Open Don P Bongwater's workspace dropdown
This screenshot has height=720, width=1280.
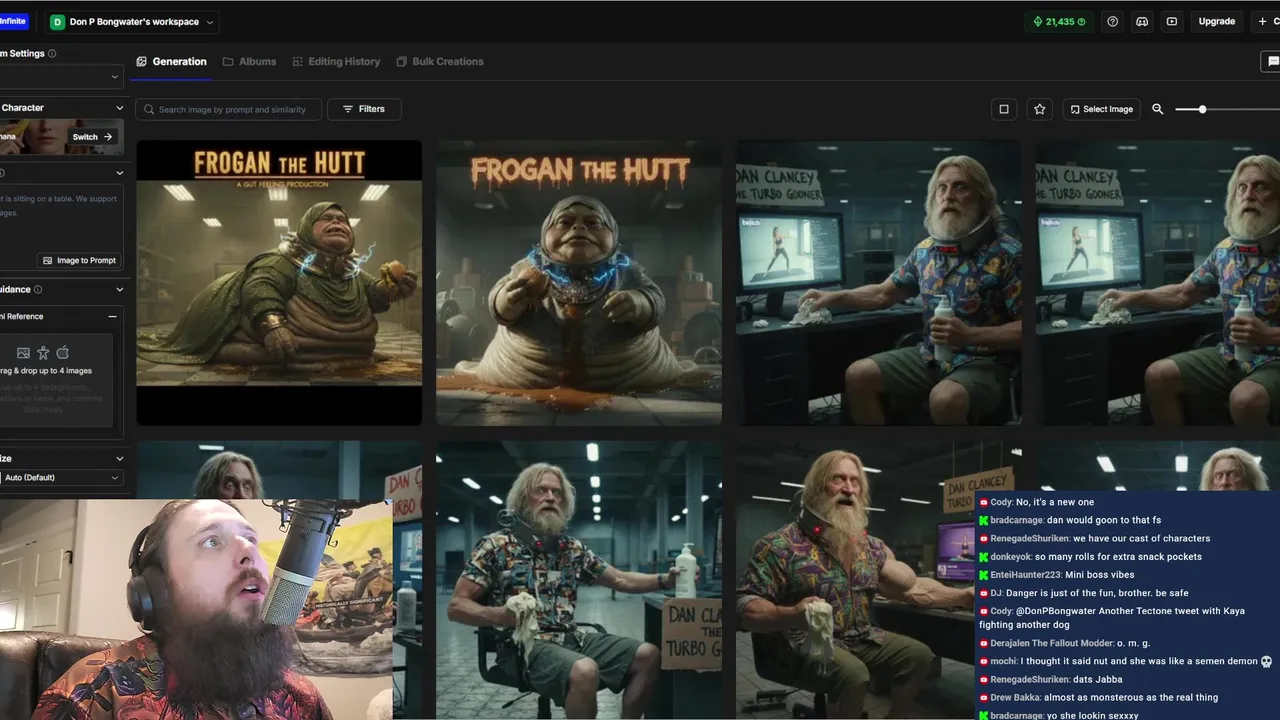click(x=133, y=22)
